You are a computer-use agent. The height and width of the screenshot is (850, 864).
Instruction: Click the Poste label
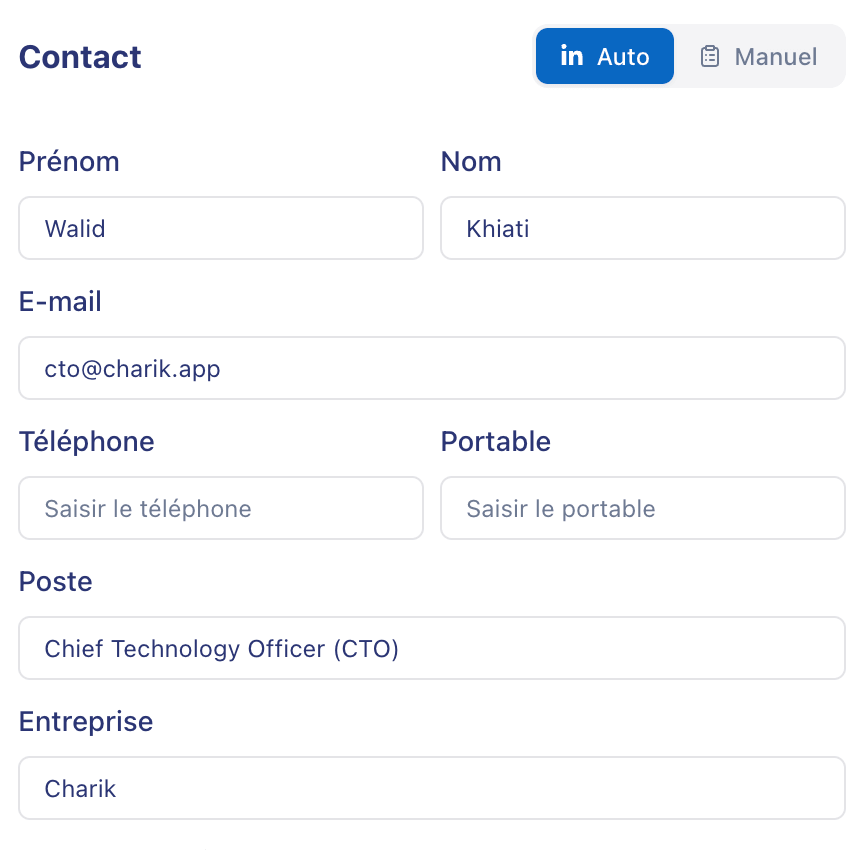56,581
